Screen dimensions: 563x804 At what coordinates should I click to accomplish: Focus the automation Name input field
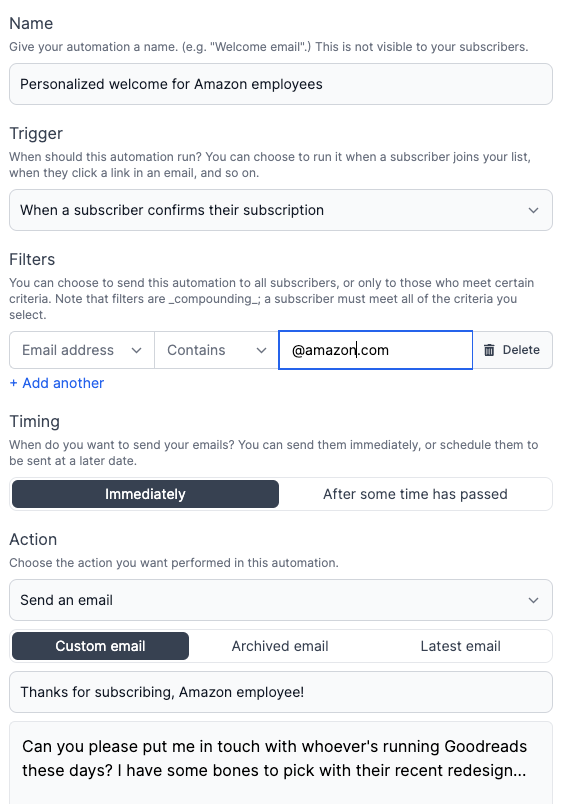click(x=281, y=84)
